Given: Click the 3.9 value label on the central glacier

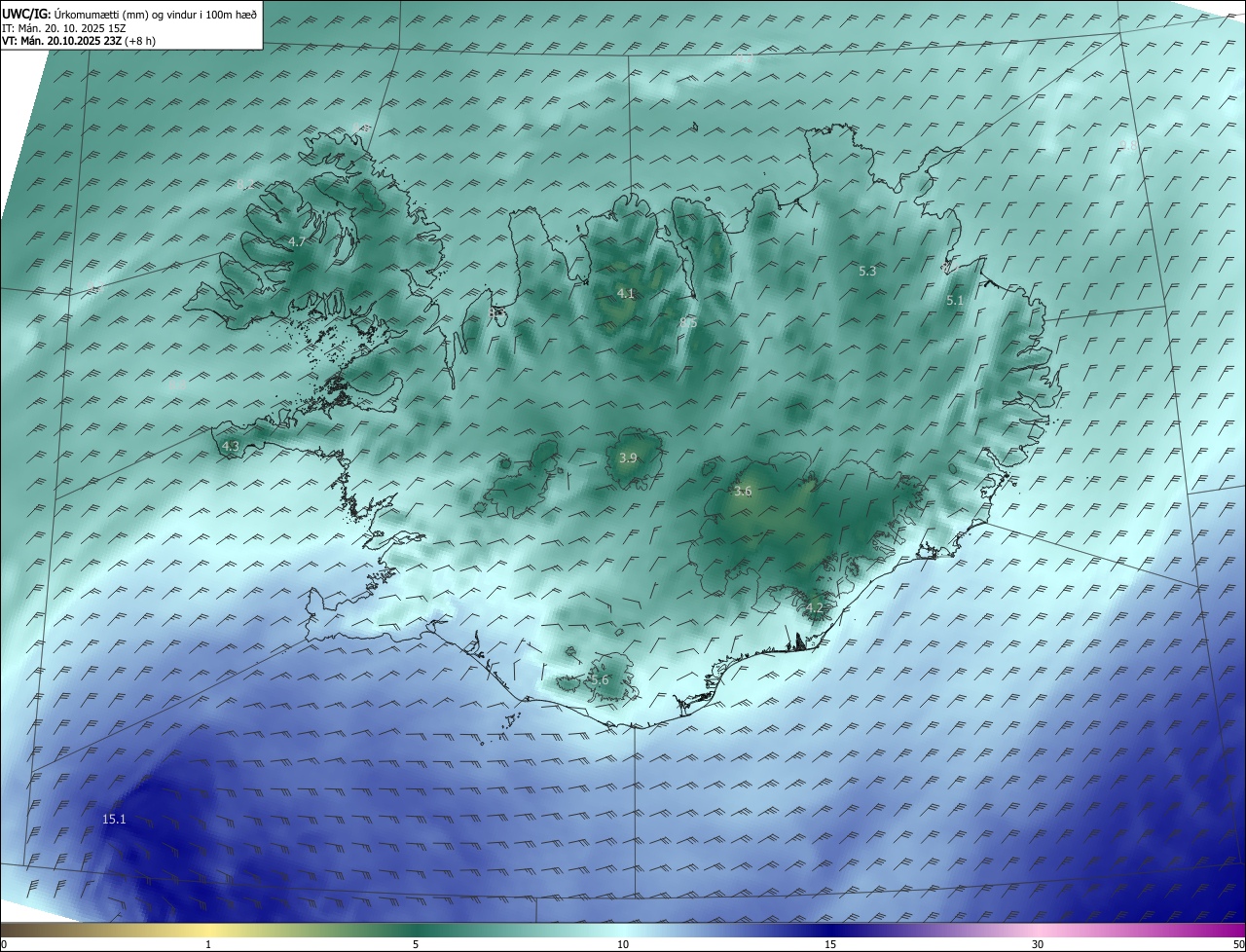Looking at the screenshot, I should coord(628,458).
